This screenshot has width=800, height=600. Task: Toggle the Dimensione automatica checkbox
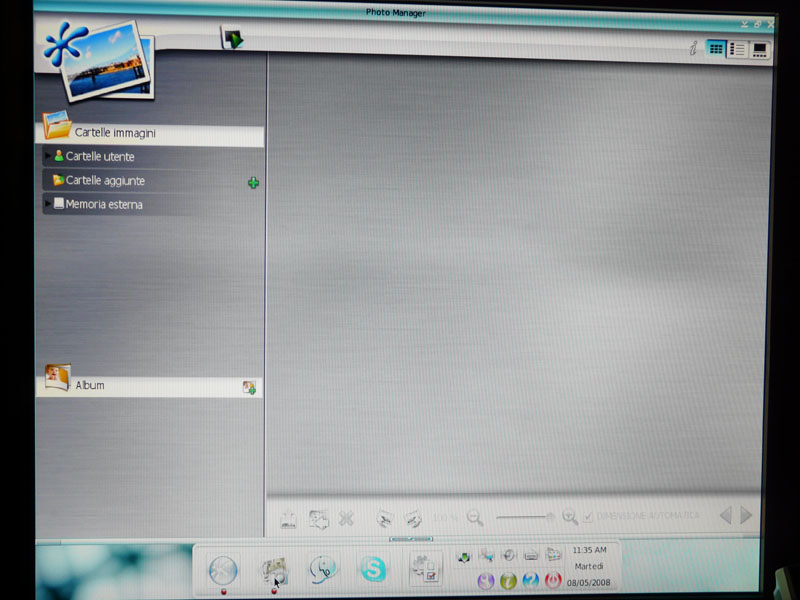tap(588, 516)
